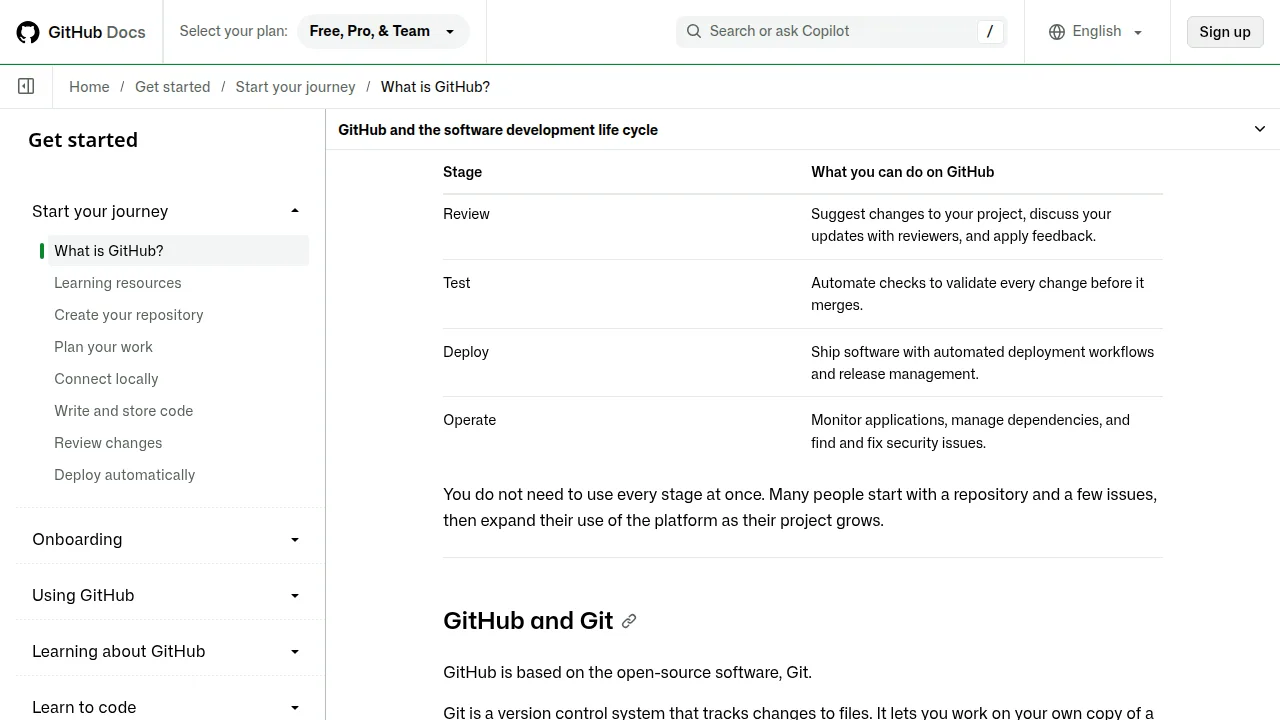The image size is (1280, 720).
Task: Open Deploy automatically sidebar link
Action: pos(125,475)
